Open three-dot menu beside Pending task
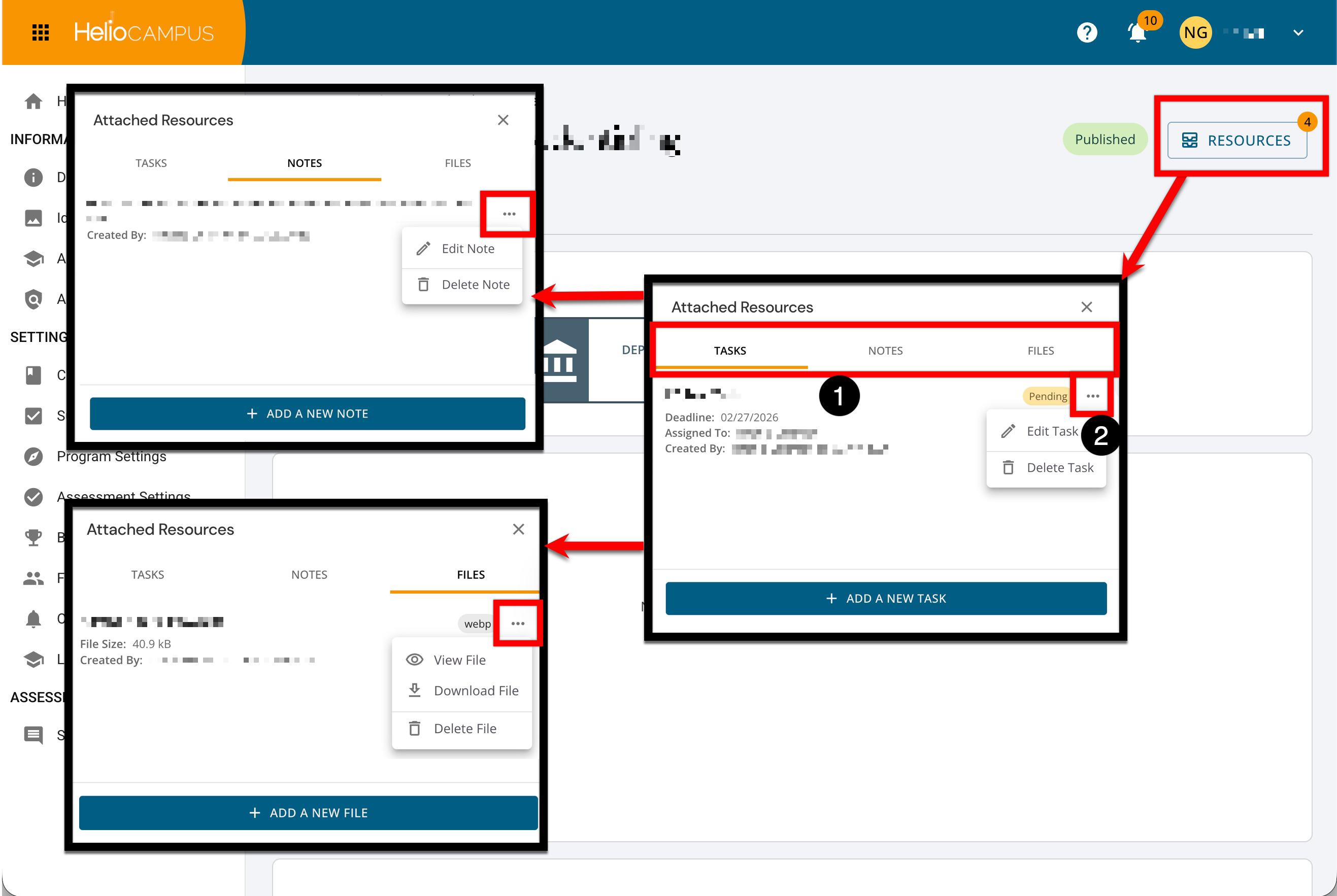 click(1092, 396)
